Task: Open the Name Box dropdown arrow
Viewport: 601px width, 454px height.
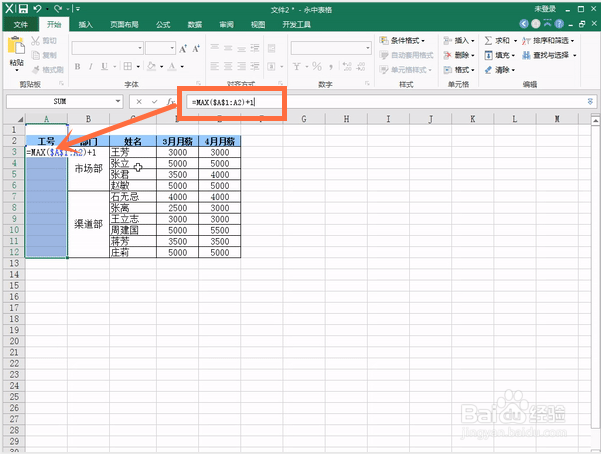Action: [118, 101]
